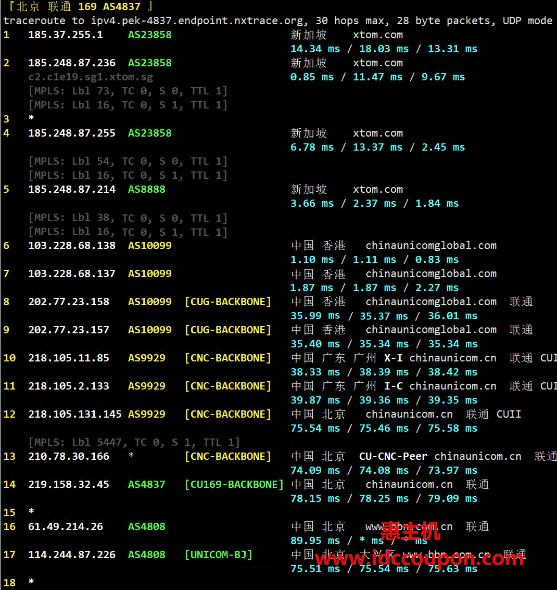This screenshot has height=590, width=557.
Task: Click CNC-BACKBONE tag on hop 10
Action: click(x=228, y=358)
